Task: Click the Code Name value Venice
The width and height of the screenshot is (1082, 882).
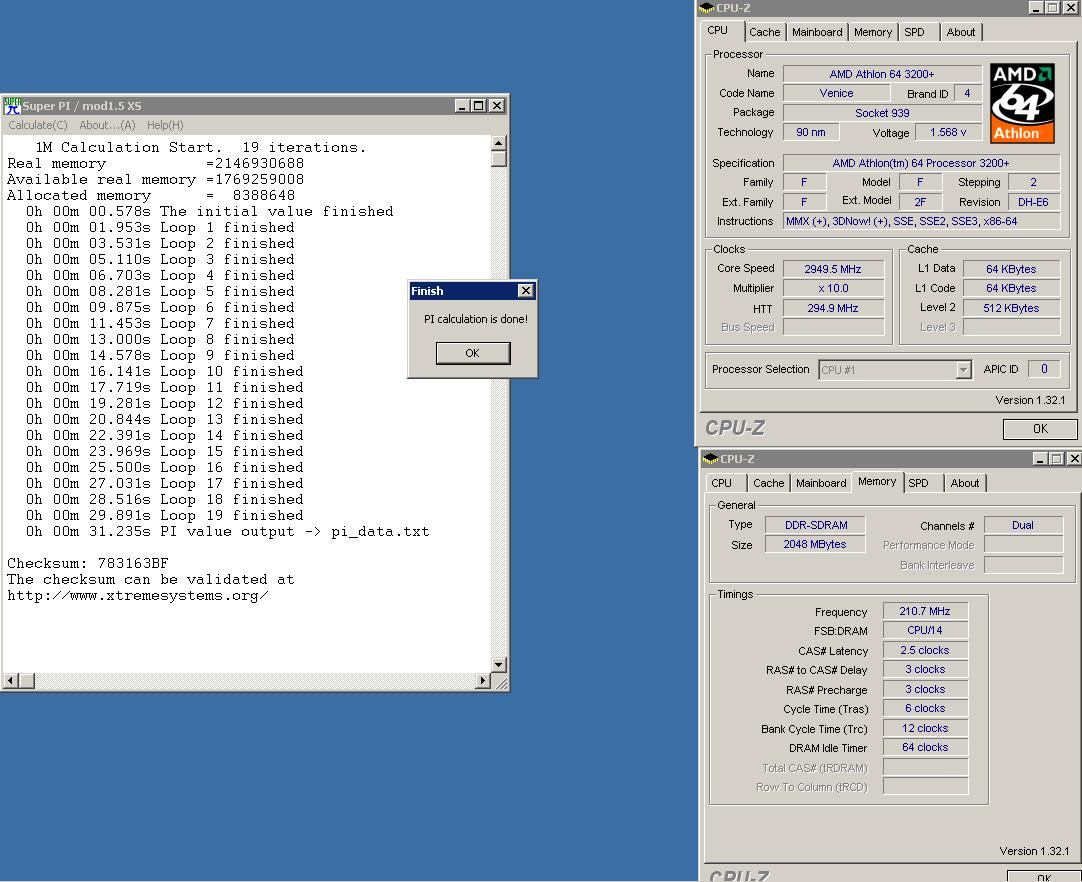Action: tap(836, 93)
